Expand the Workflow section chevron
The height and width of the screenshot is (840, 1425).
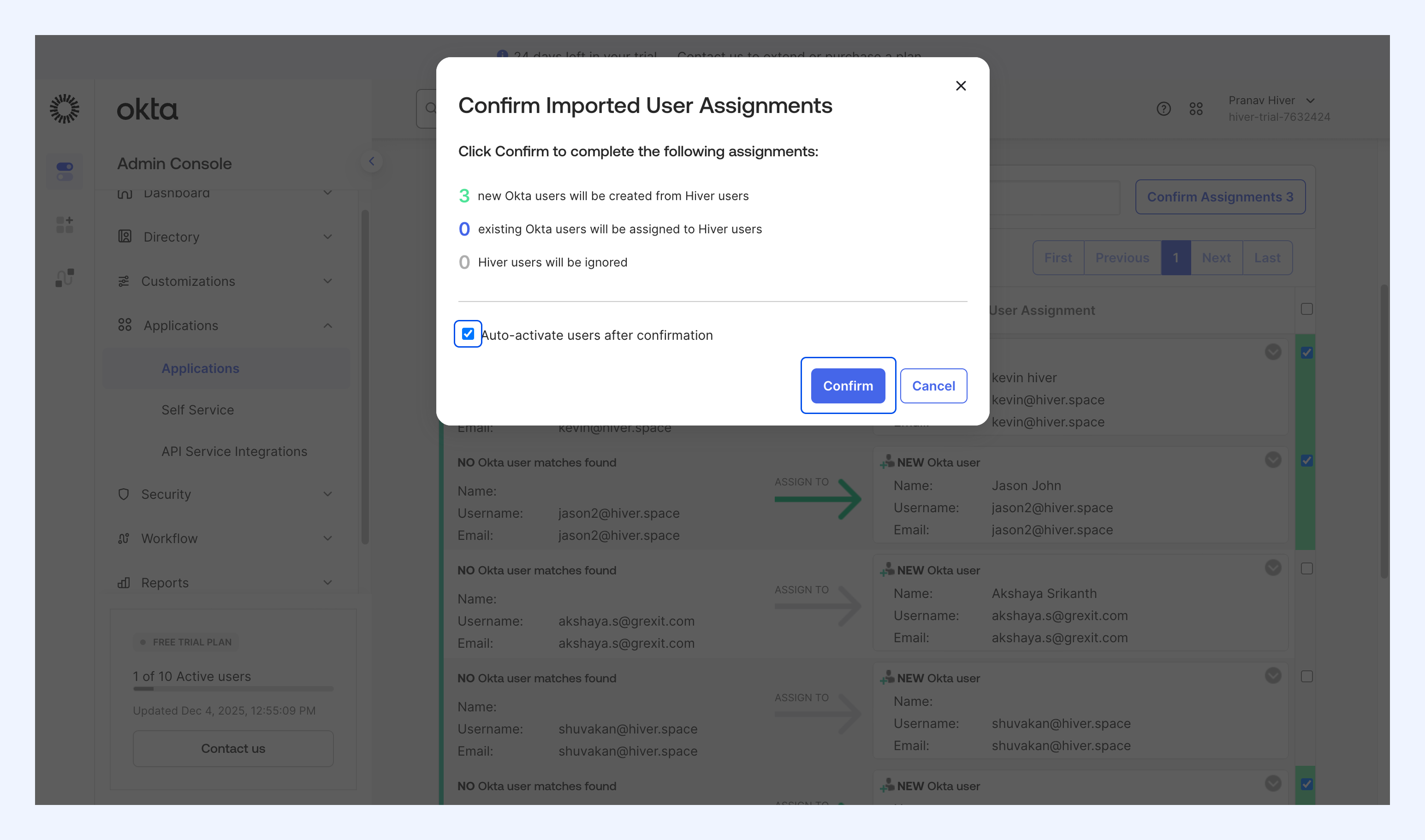point(328,538)
